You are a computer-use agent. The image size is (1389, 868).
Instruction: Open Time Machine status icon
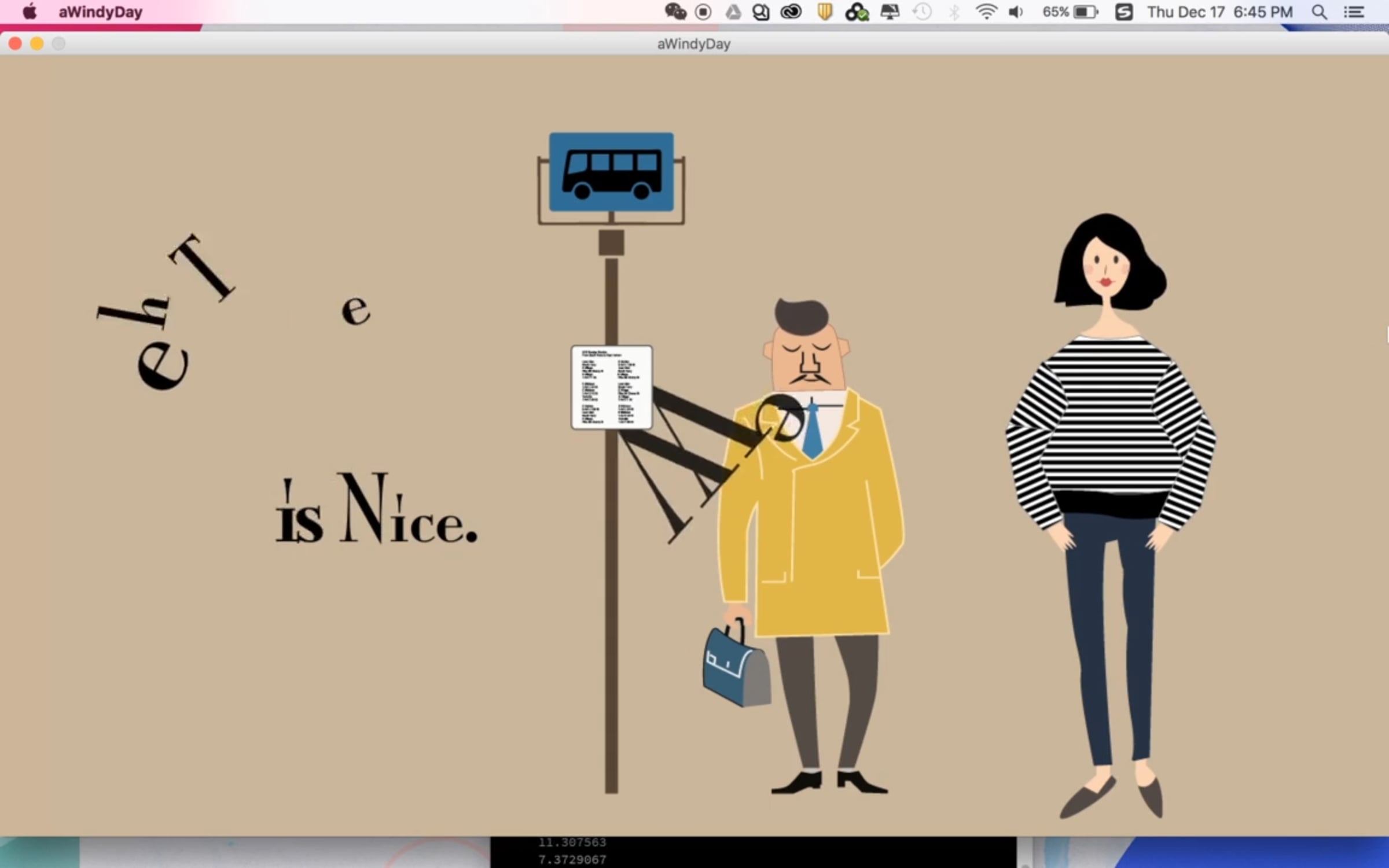tap(922, 12)
